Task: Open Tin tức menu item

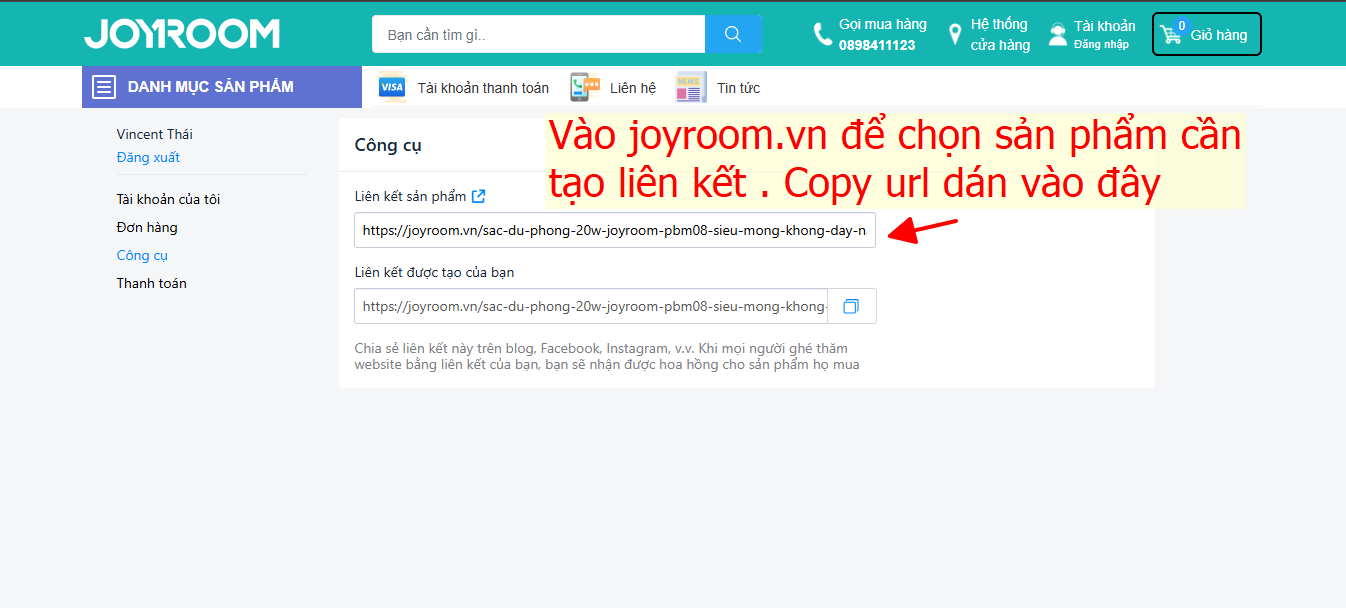Action: click(738, 88)
